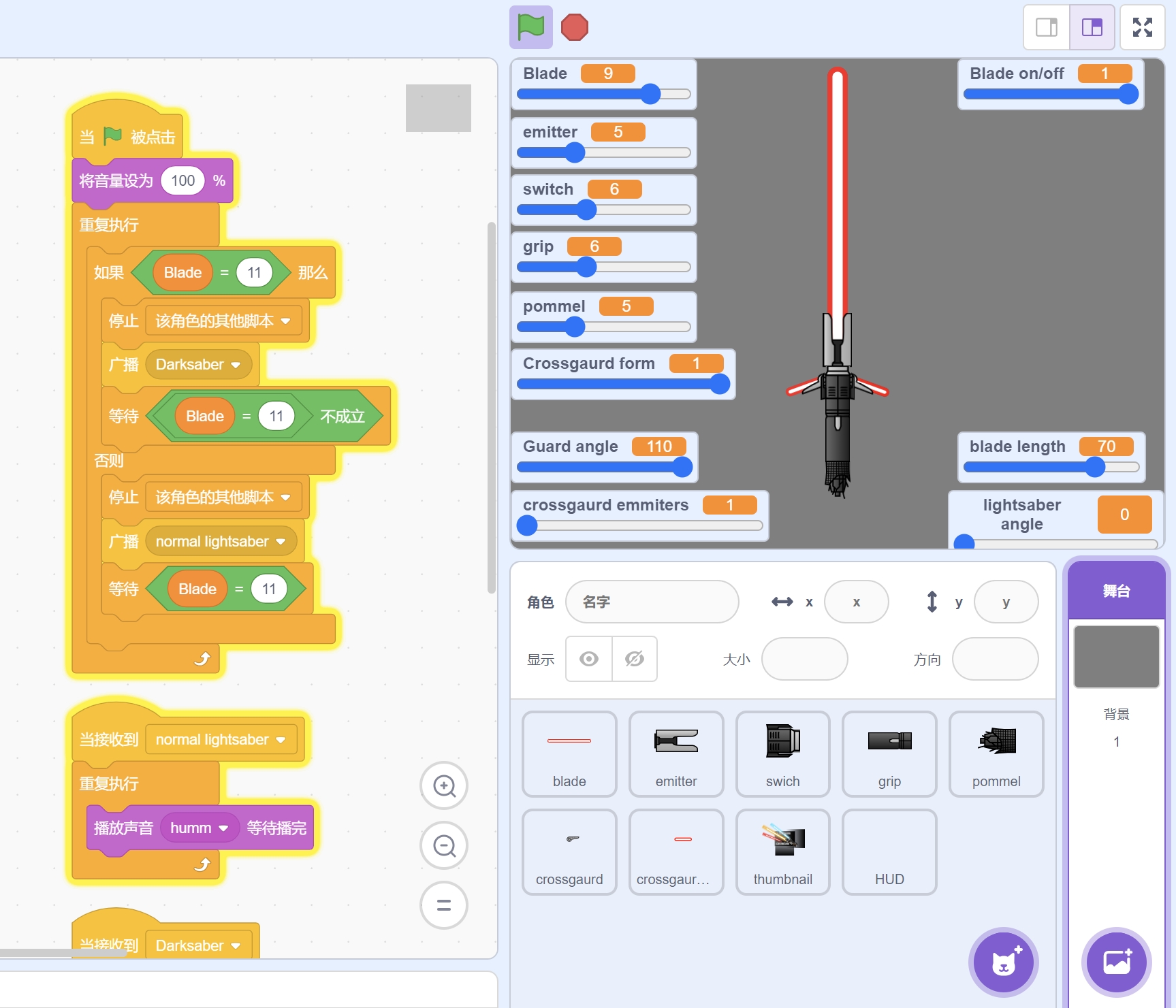This screenshot has width=1176, height=1008.
Task: Zoom out the code workspace
Action: click(x=445, y=846)
